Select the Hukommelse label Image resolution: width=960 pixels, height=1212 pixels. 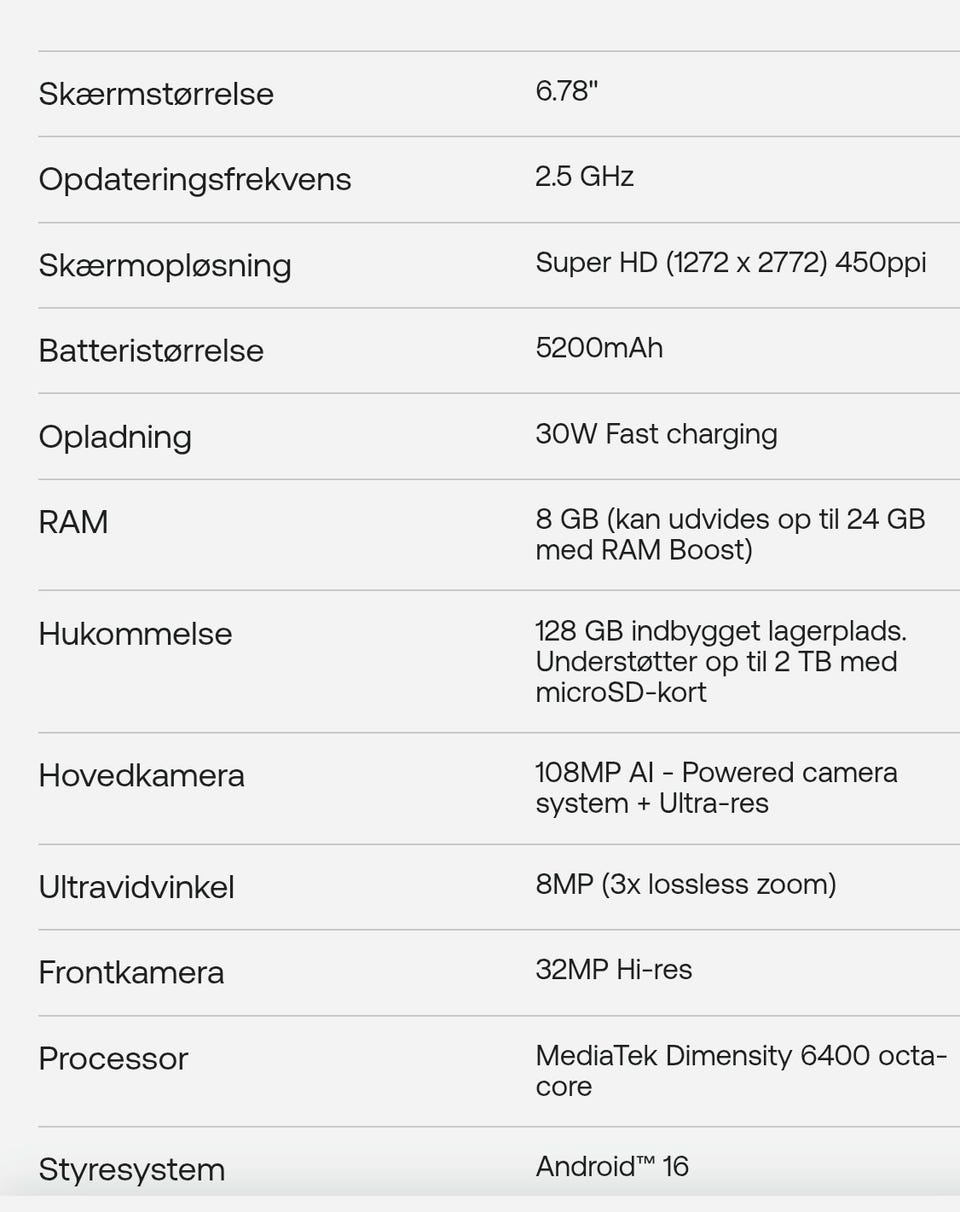[135, 634]
